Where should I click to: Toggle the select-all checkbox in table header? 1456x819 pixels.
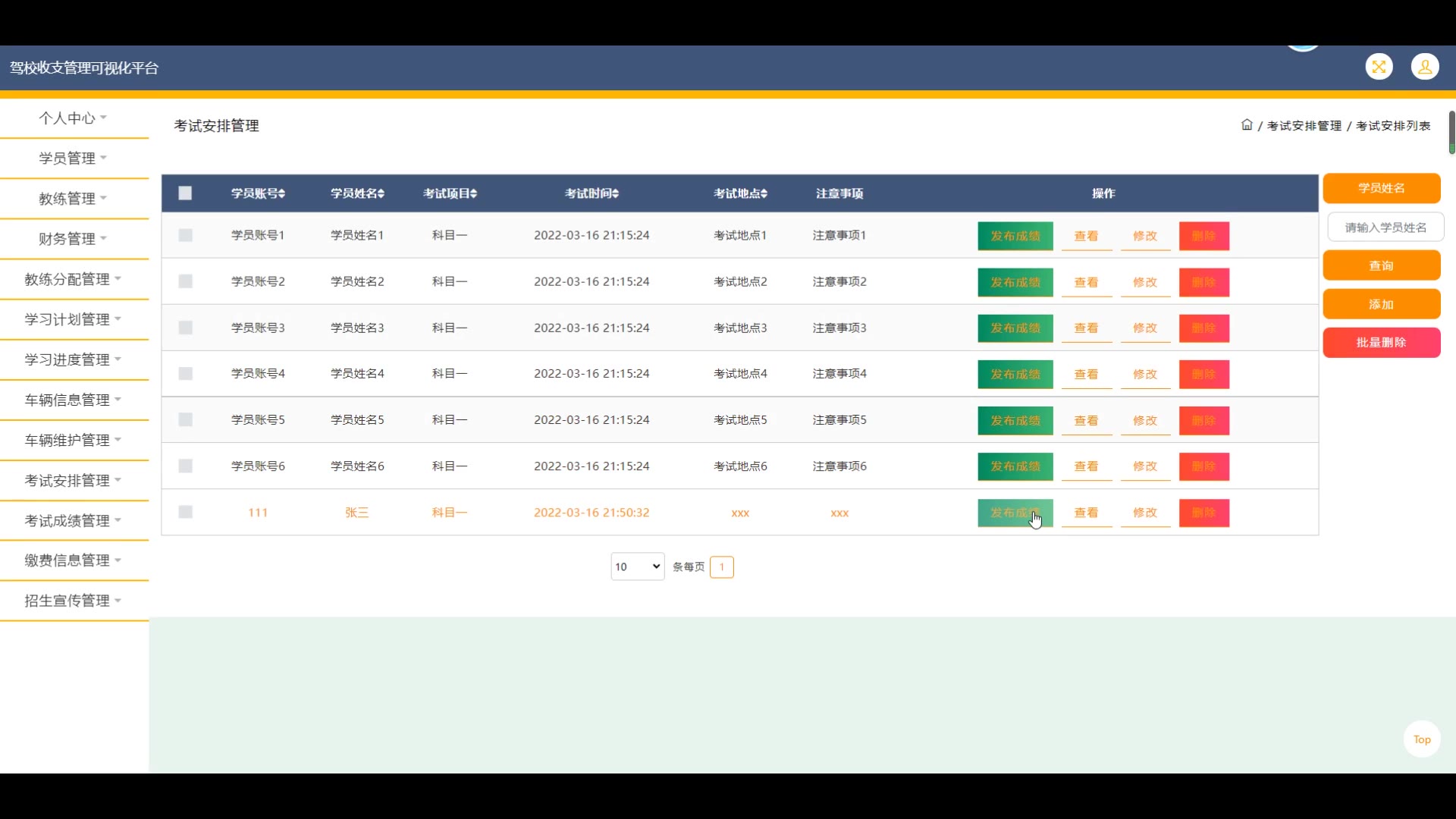coord(185,193)
